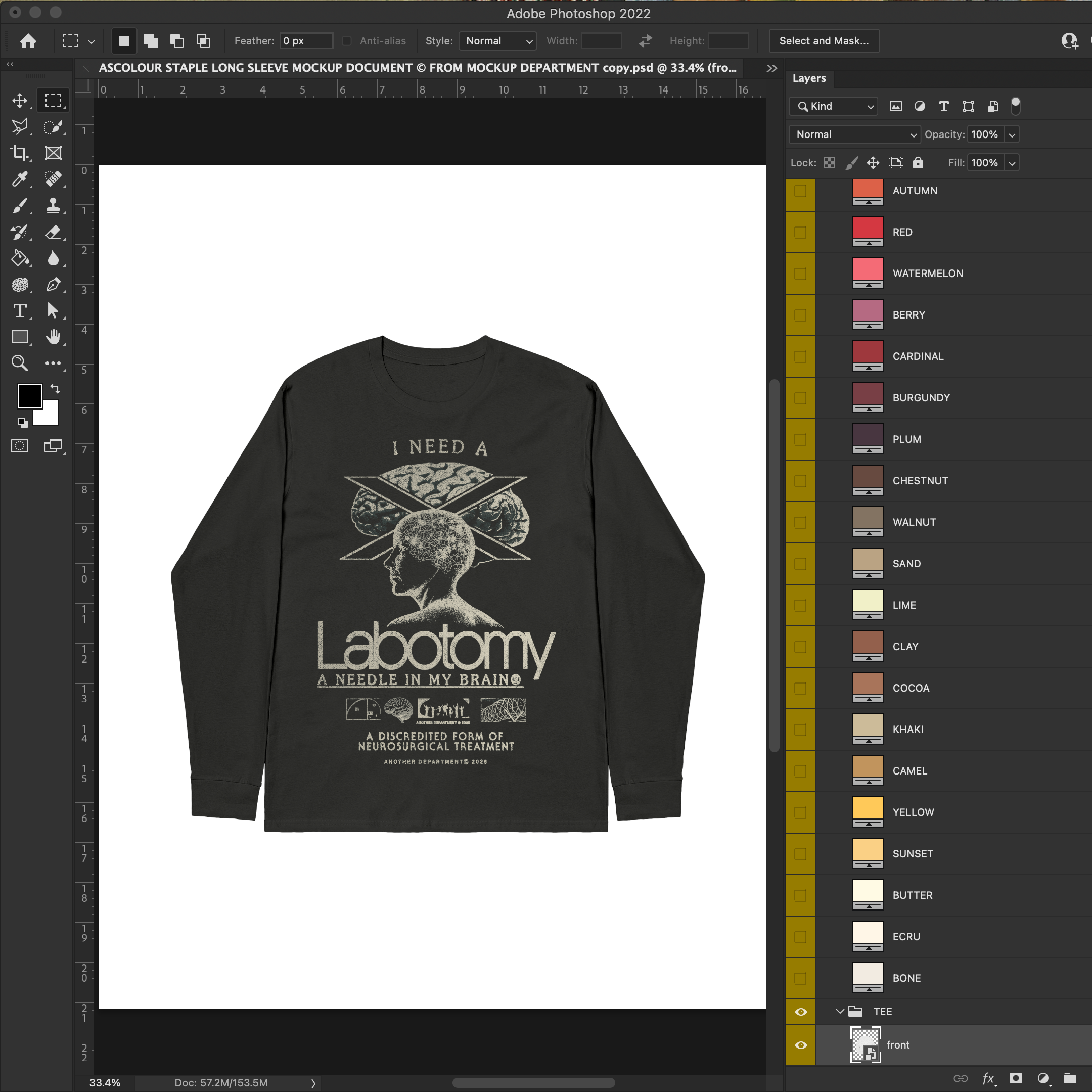1092x1092 pixels.
Task: Open the Kind filter dropdown
Action: tap(833, 106)
